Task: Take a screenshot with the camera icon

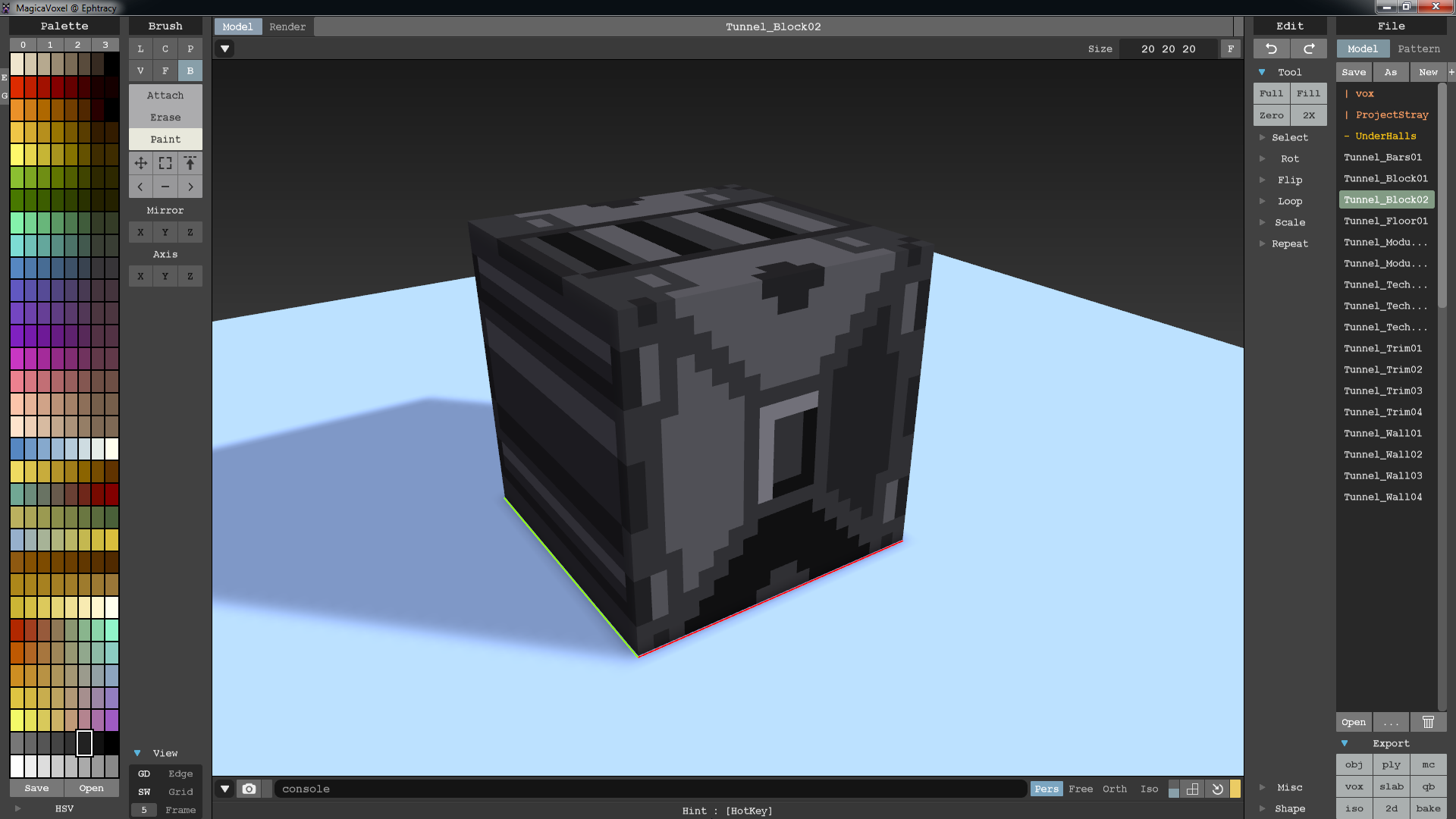Action: click(x=249, y=789)
